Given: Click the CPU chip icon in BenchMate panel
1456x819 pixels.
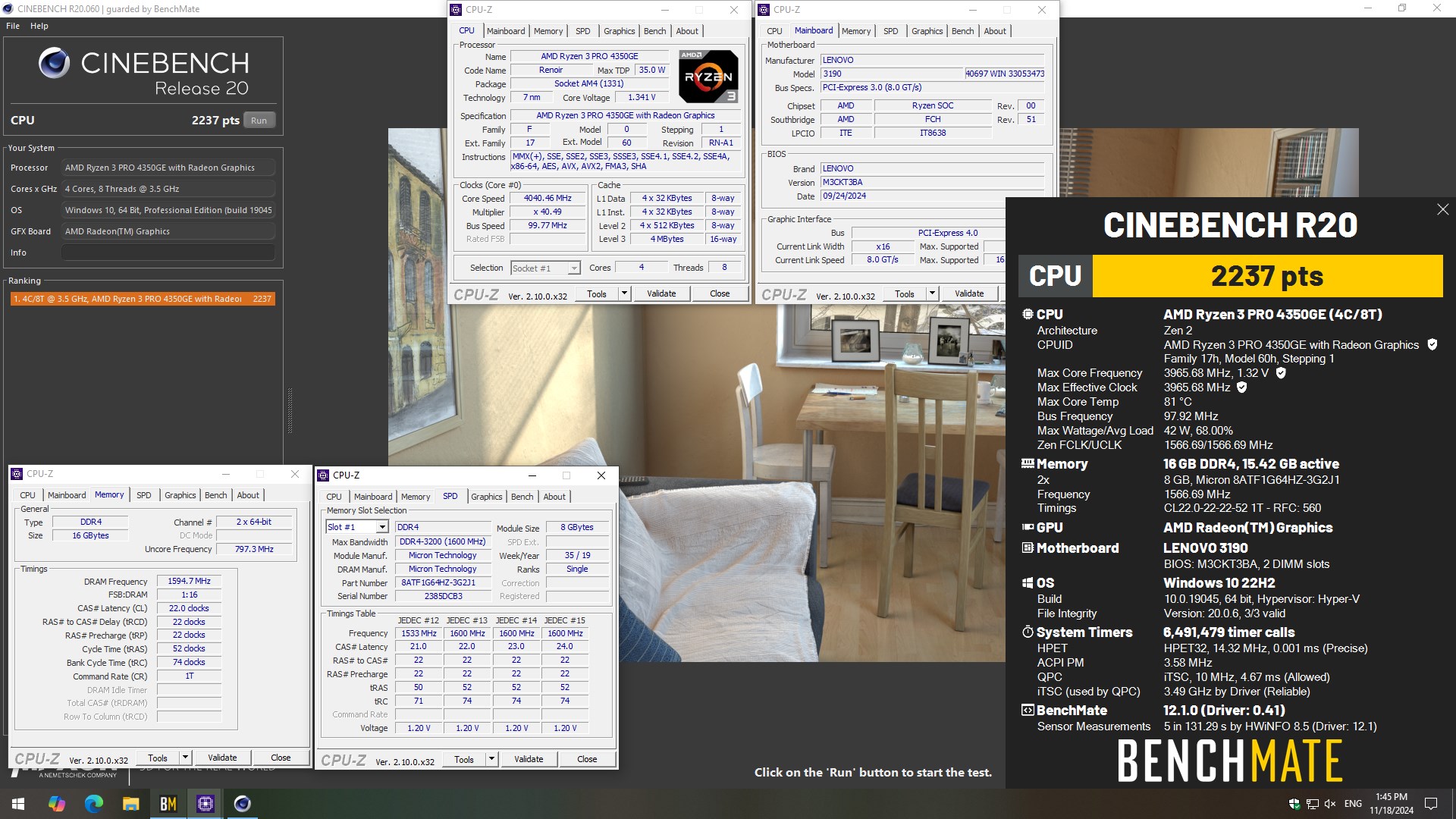Looking at the screenshot, I should coord(1028,314).
